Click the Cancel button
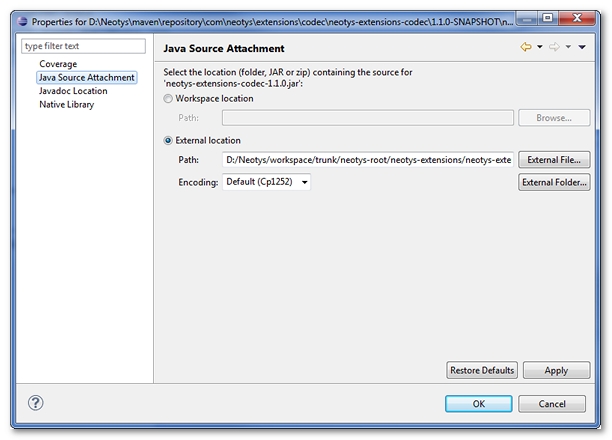 pyautogui.click(x=552, y=404)
